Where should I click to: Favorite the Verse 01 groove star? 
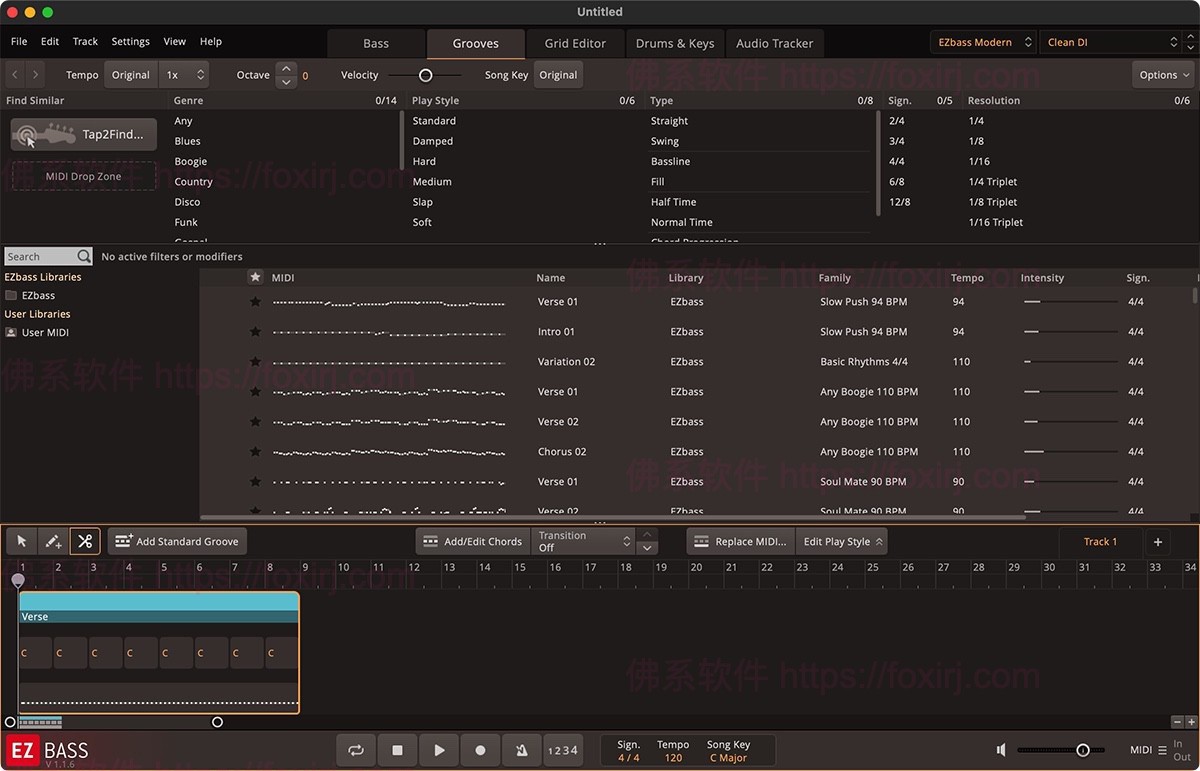click(x=255, y=301)
